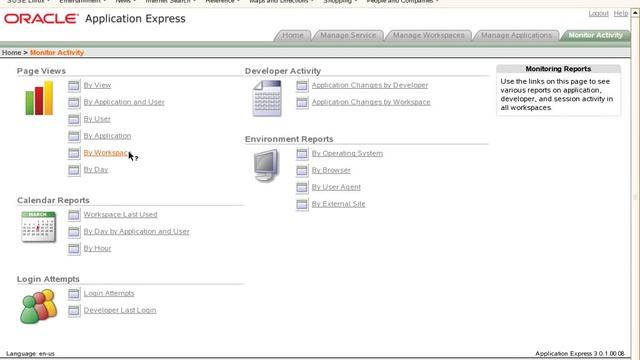Open the Manage Workspaces tab
640x360 pixels.
(428, 36)
